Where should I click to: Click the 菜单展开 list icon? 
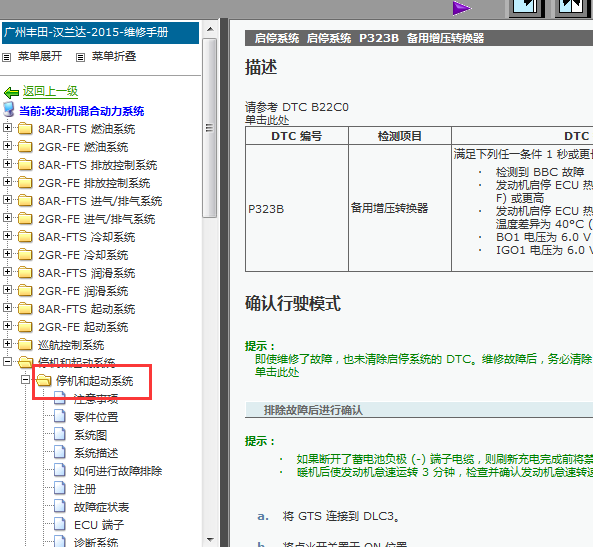(6, 57)
